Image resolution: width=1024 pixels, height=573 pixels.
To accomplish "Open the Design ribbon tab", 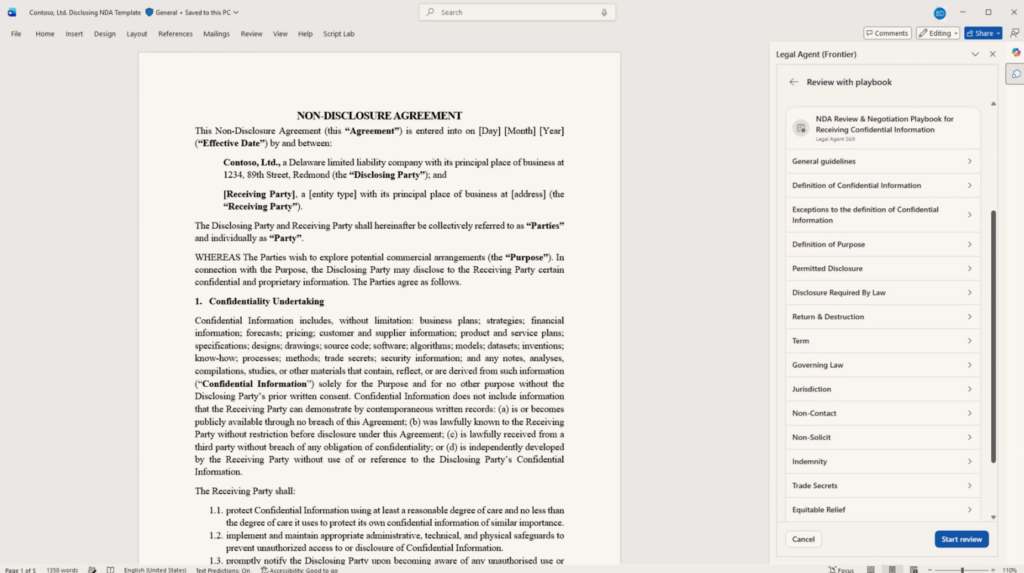I will coord(104,34).
